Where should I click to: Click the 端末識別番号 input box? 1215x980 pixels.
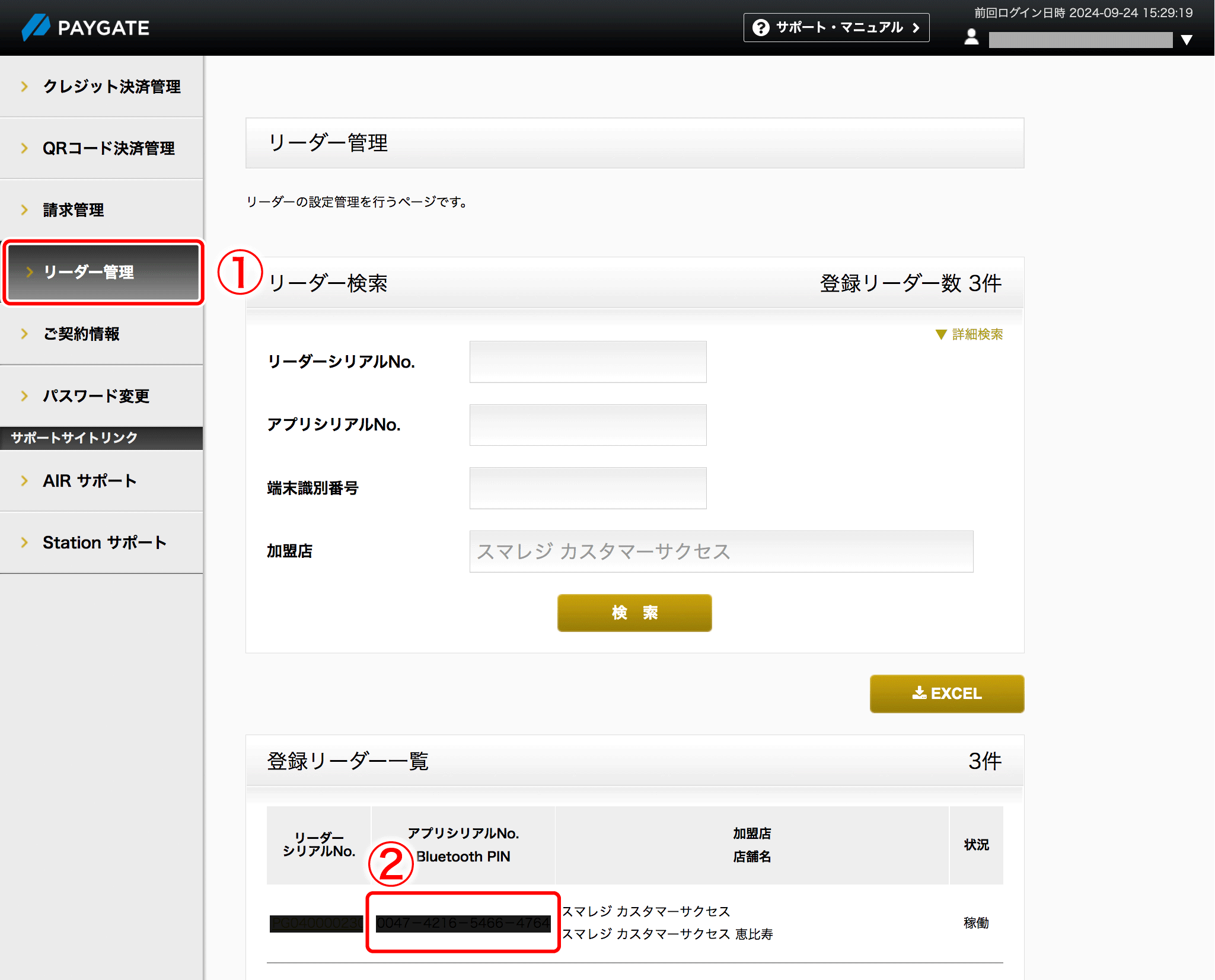[588, 488]
